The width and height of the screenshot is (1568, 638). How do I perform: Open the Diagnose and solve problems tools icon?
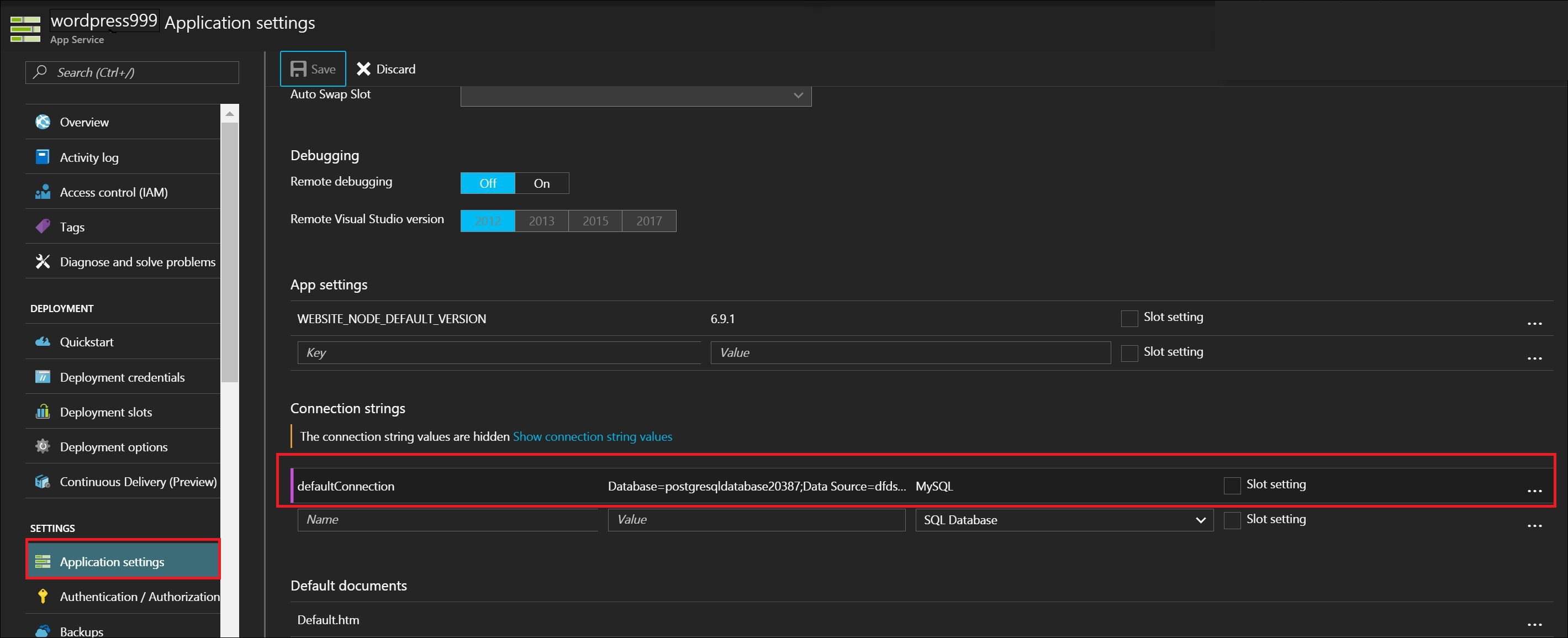pos(43,262)
